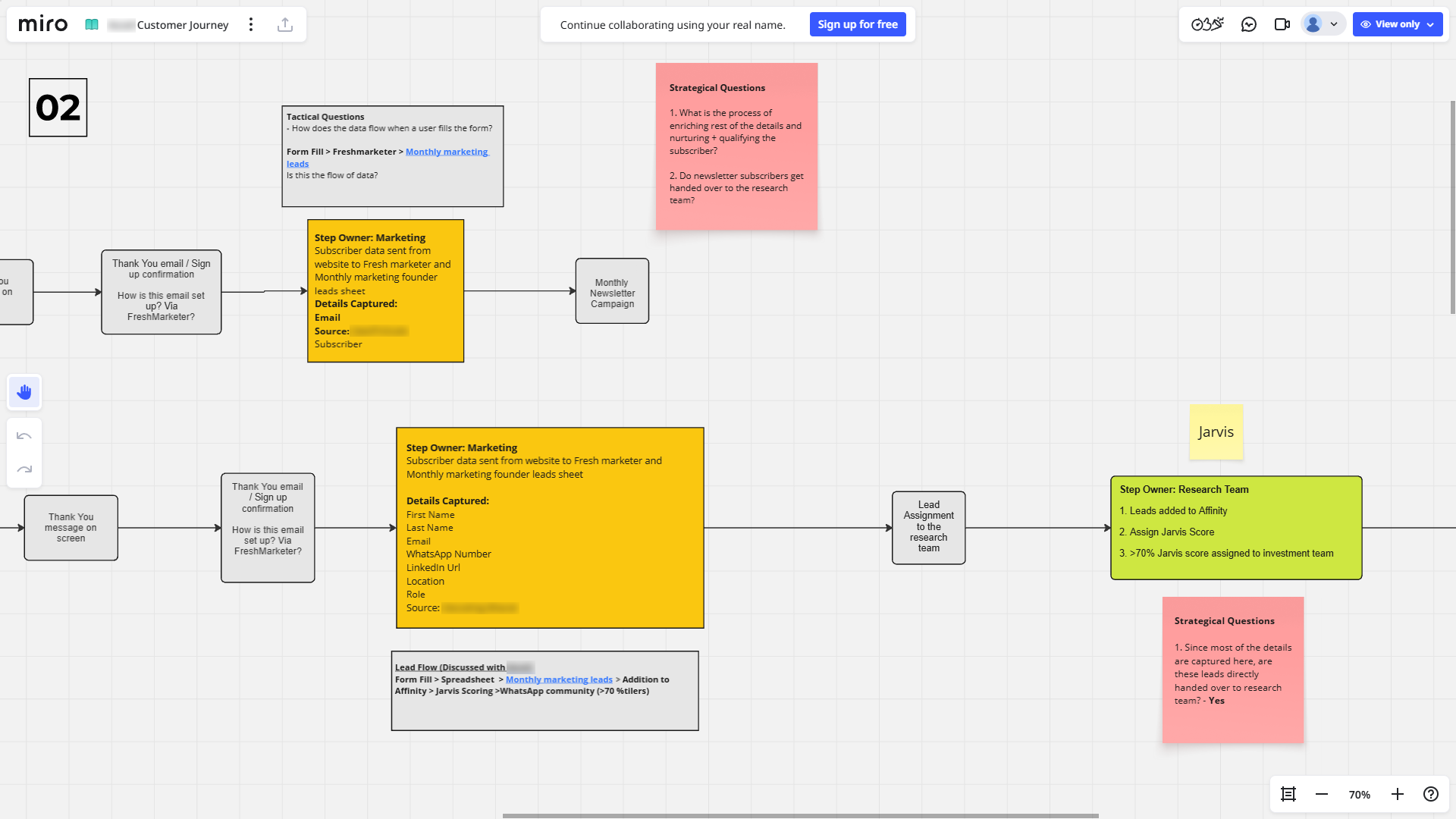The height and width of the screenshot is (819, 1456).
Task: Select the 02 frame label box
Action: tap(58, 108)
